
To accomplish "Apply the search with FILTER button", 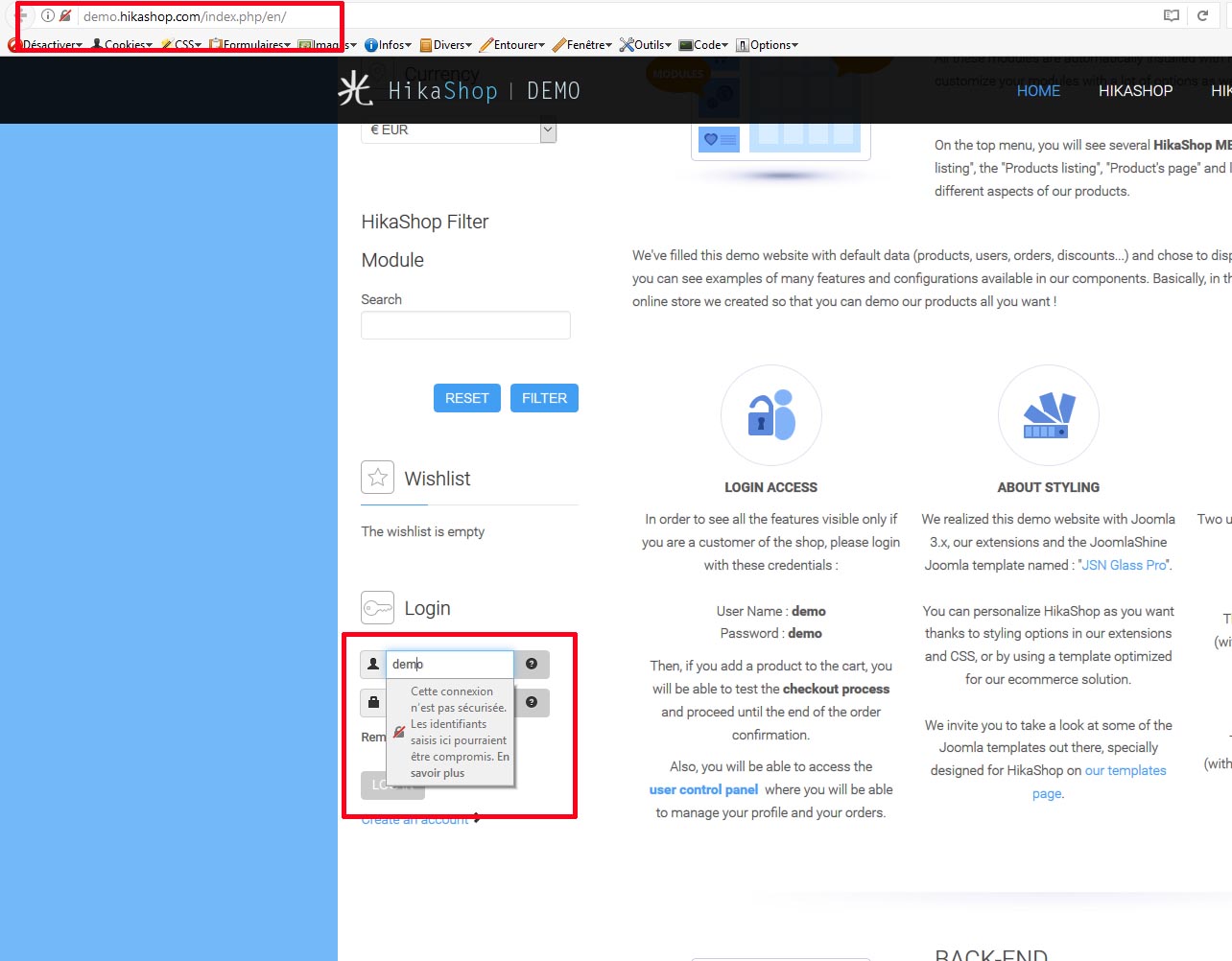I will pyautogui.click(x=544, y=398).
